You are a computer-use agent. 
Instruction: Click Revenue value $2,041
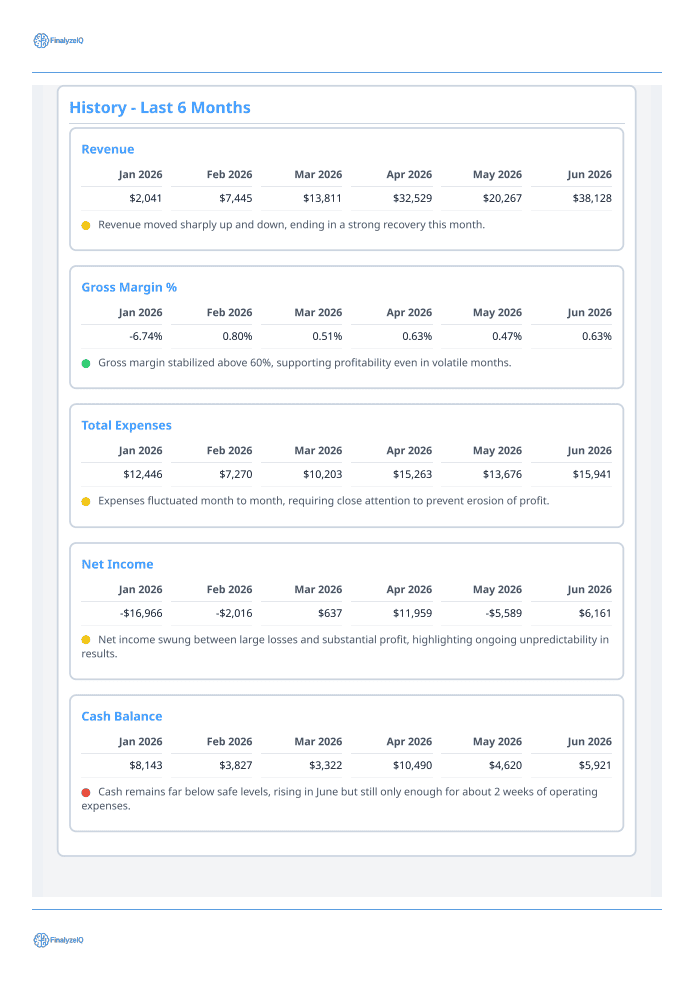coord(145,198)
